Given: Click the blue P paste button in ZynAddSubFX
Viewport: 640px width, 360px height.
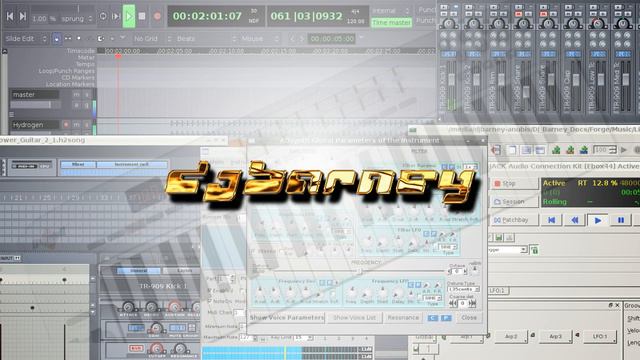Looking at the screenshot, I should tap(446, 318).
